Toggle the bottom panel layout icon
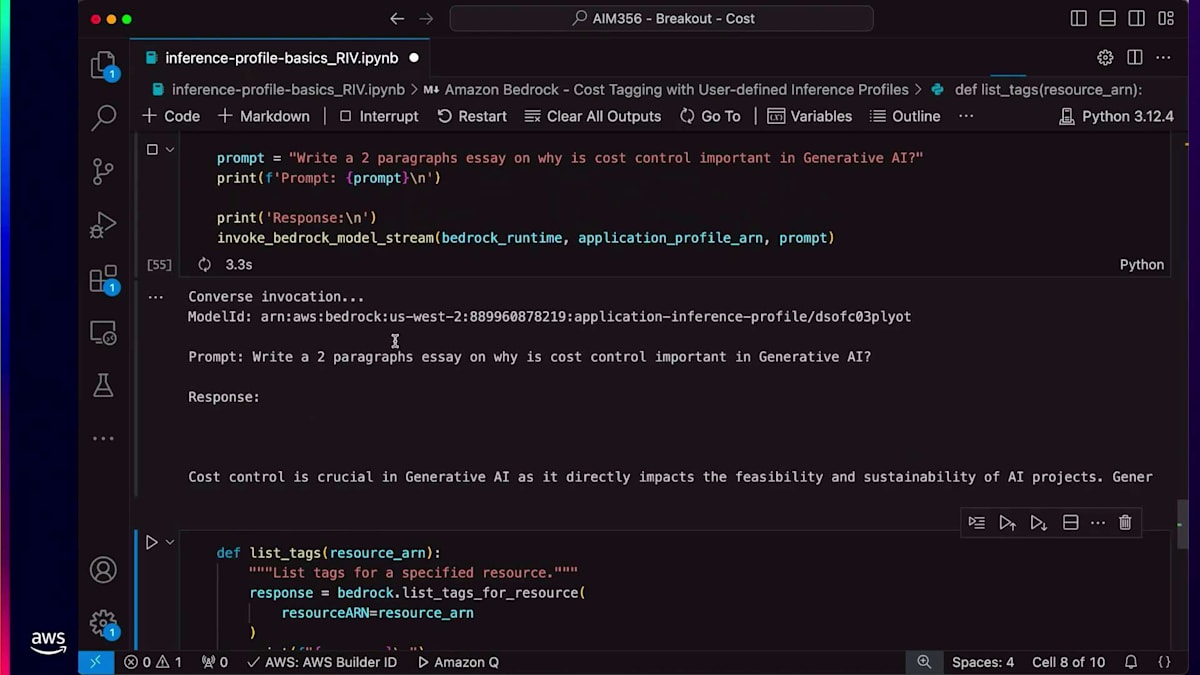This screenshot has width=1200, height=675. point(1108,18)
